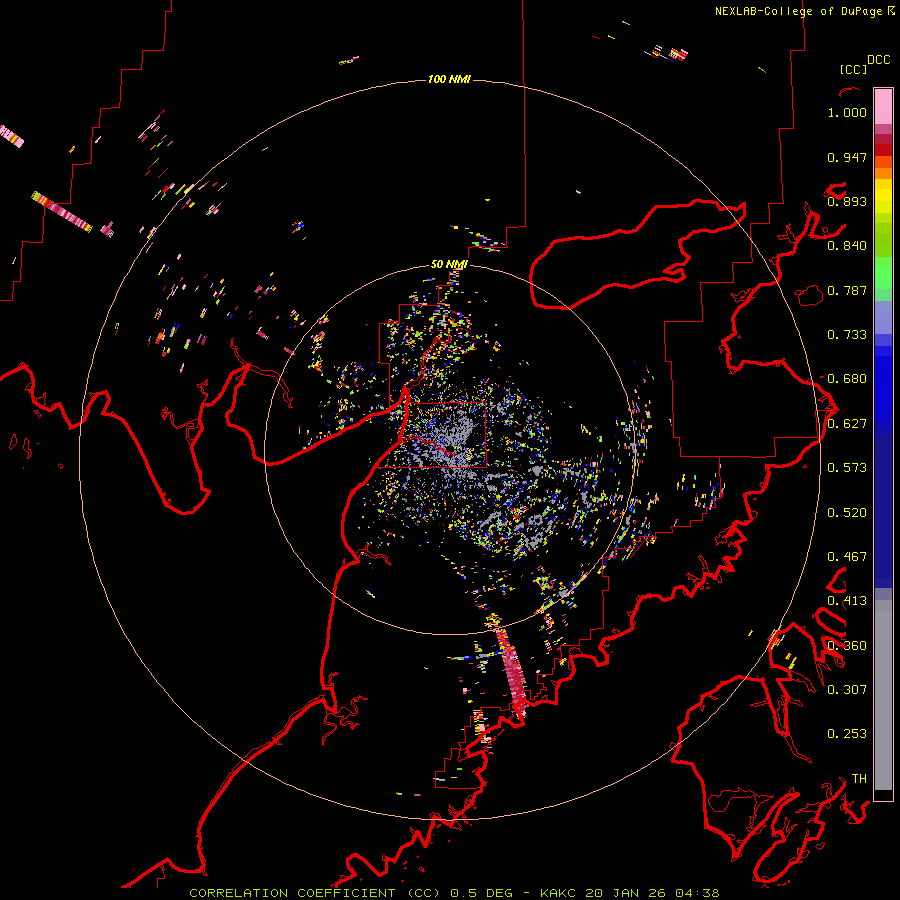Click the DCC label above the color bar
Image resolution: width=900 pixels, height=900 pixels.
[879, 60]
